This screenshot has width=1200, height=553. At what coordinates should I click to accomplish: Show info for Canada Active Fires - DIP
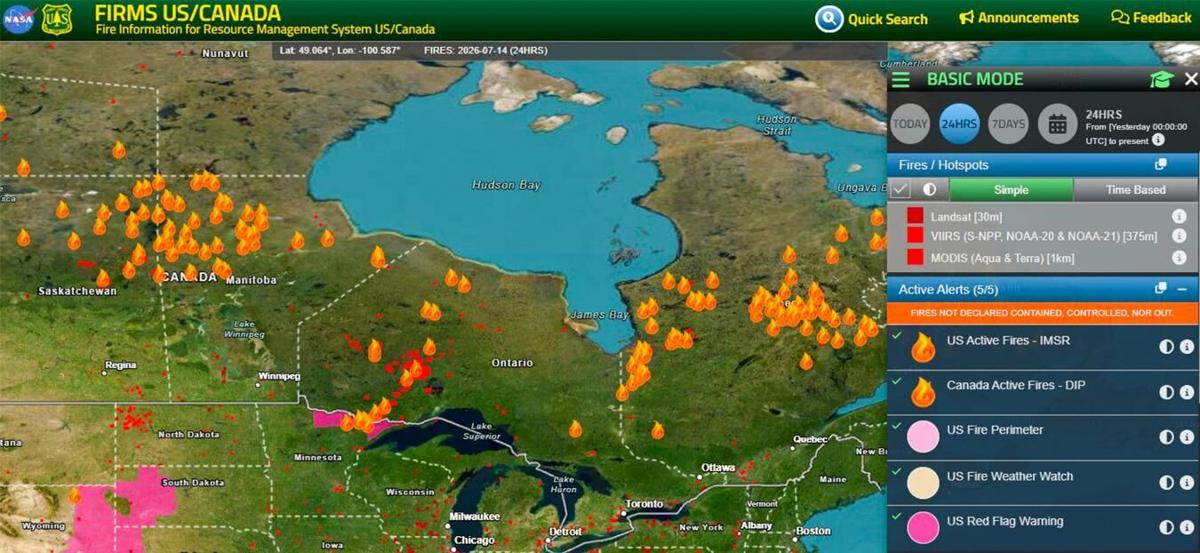pyautogui.click(x=1187, y=392)
